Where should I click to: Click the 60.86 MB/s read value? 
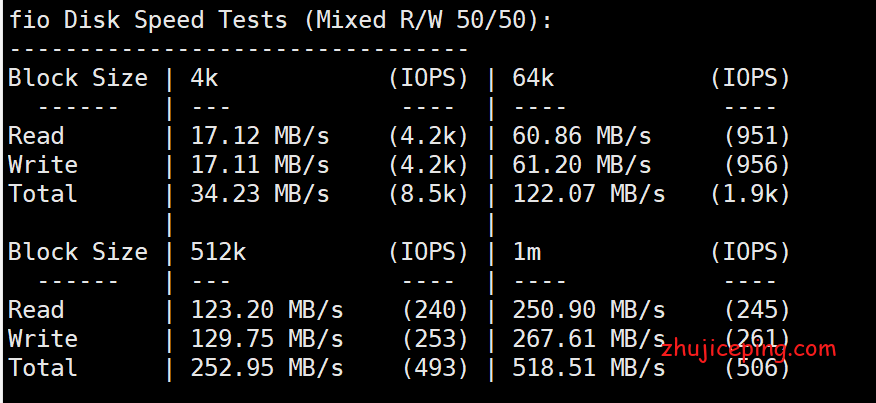pos(582,136)
